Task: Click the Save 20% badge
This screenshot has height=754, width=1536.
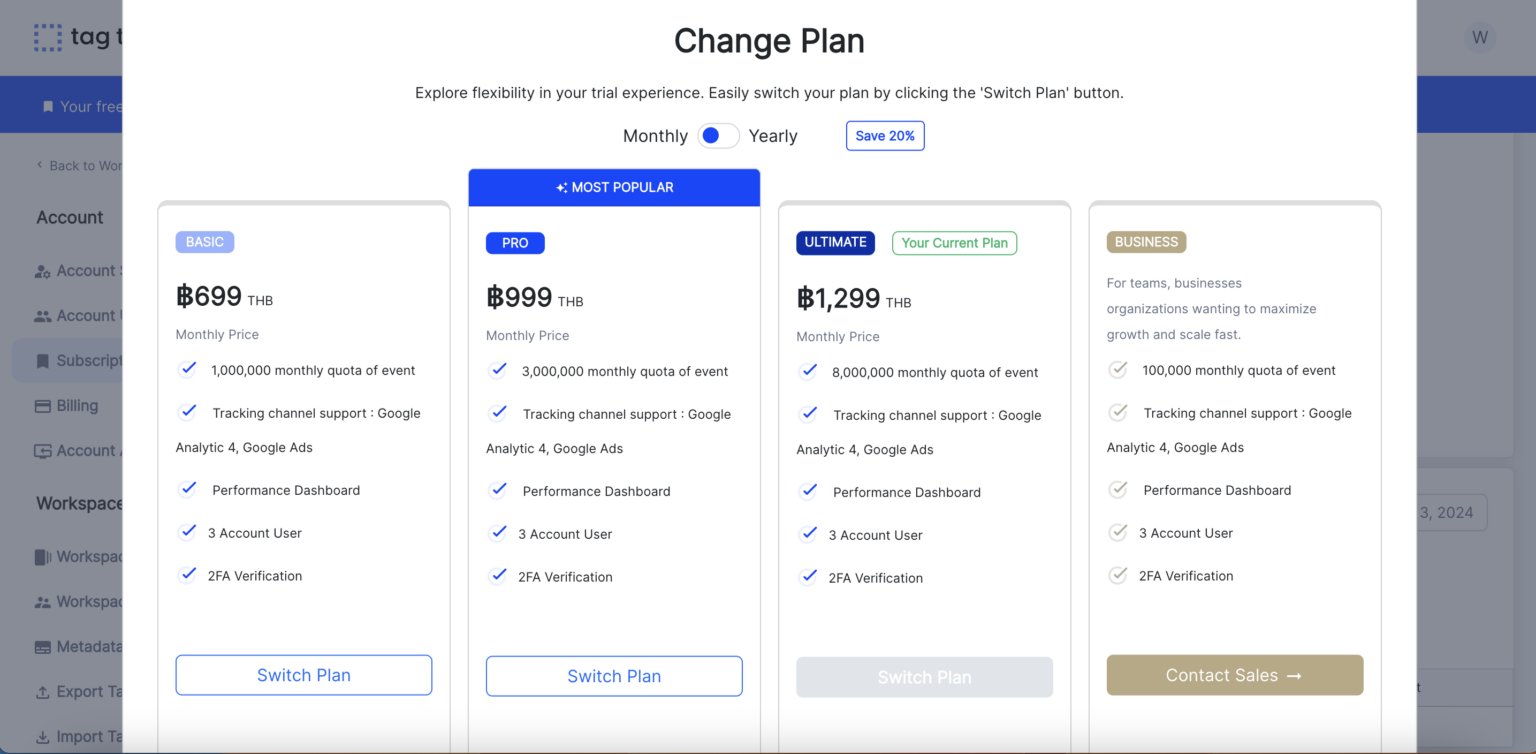Action: 885,135
